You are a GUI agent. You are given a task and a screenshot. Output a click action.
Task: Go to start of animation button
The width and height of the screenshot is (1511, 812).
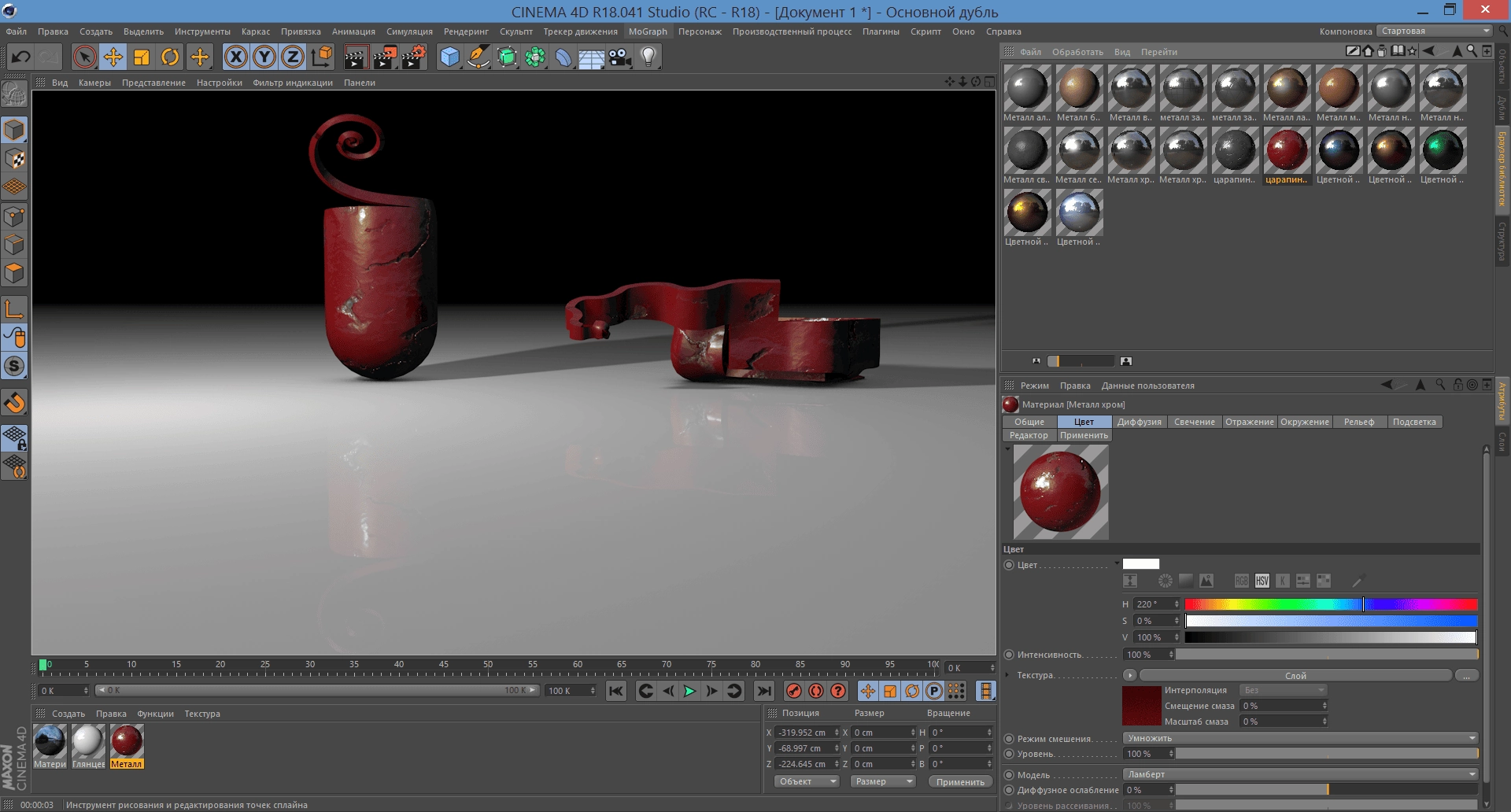click(x=616, y=691)
